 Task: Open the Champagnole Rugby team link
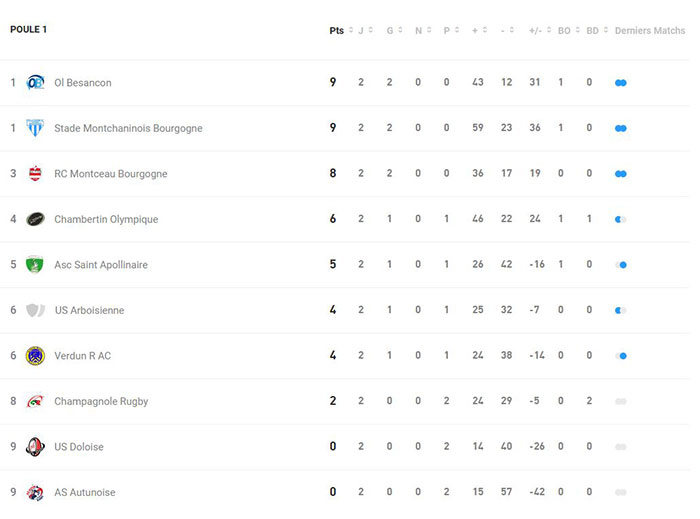tap(101, 402)
